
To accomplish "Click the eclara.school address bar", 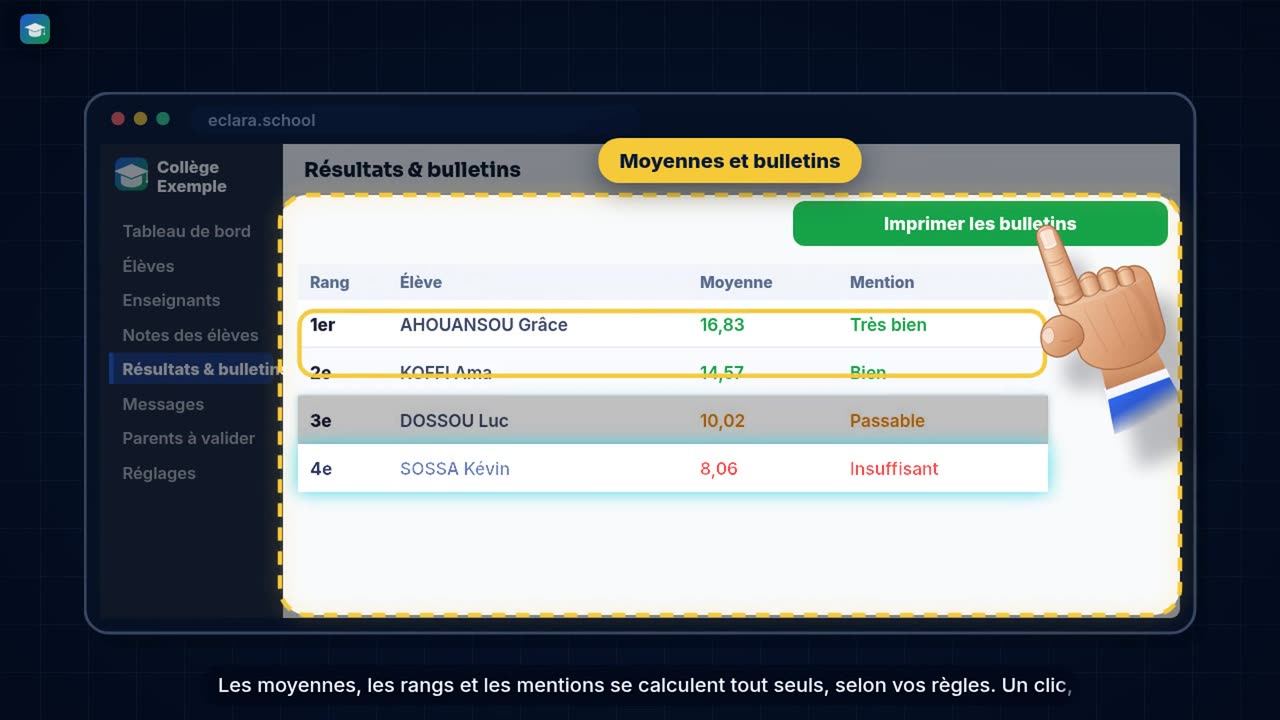I will [x=415, y=120].
